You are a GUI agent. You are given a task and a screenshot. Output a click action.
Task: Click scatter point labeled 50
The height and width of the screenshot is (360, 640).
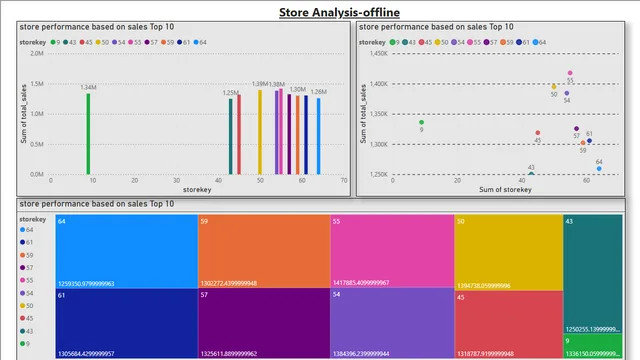554,87
